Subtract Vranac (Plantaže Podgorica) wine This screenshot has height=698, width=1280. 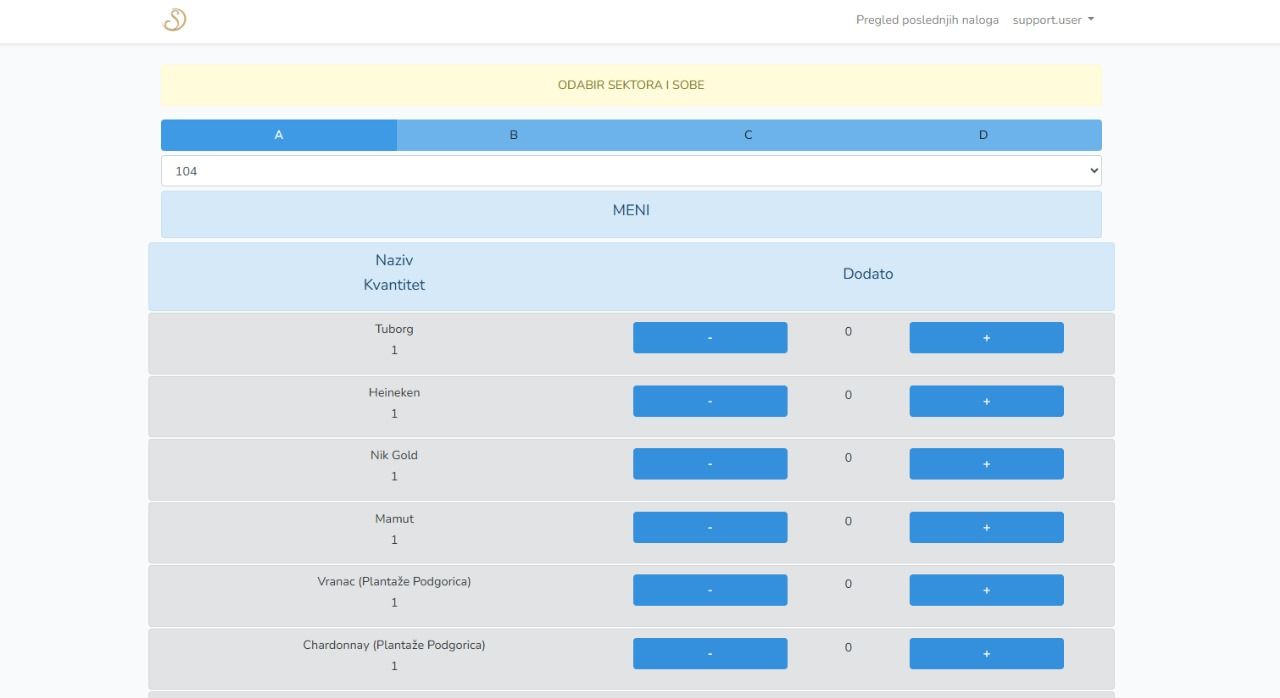pyautogui.click(x=710, y=590)
